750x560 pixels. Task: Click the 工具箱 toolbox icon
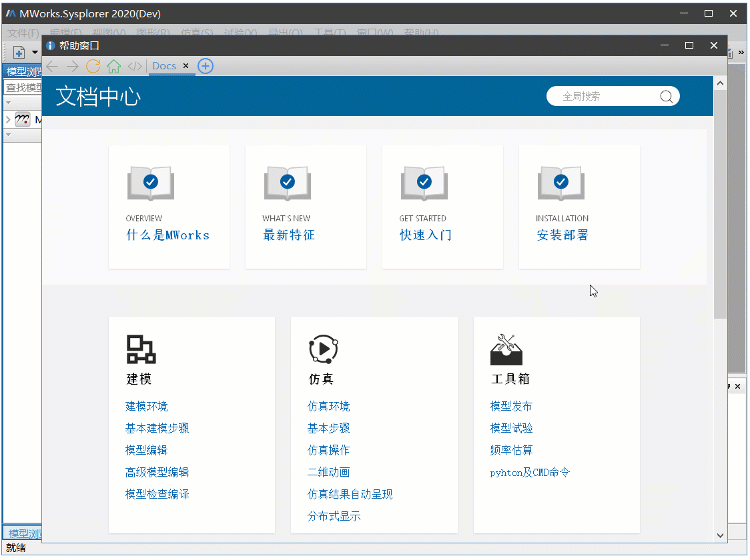(x=507, y=349)
